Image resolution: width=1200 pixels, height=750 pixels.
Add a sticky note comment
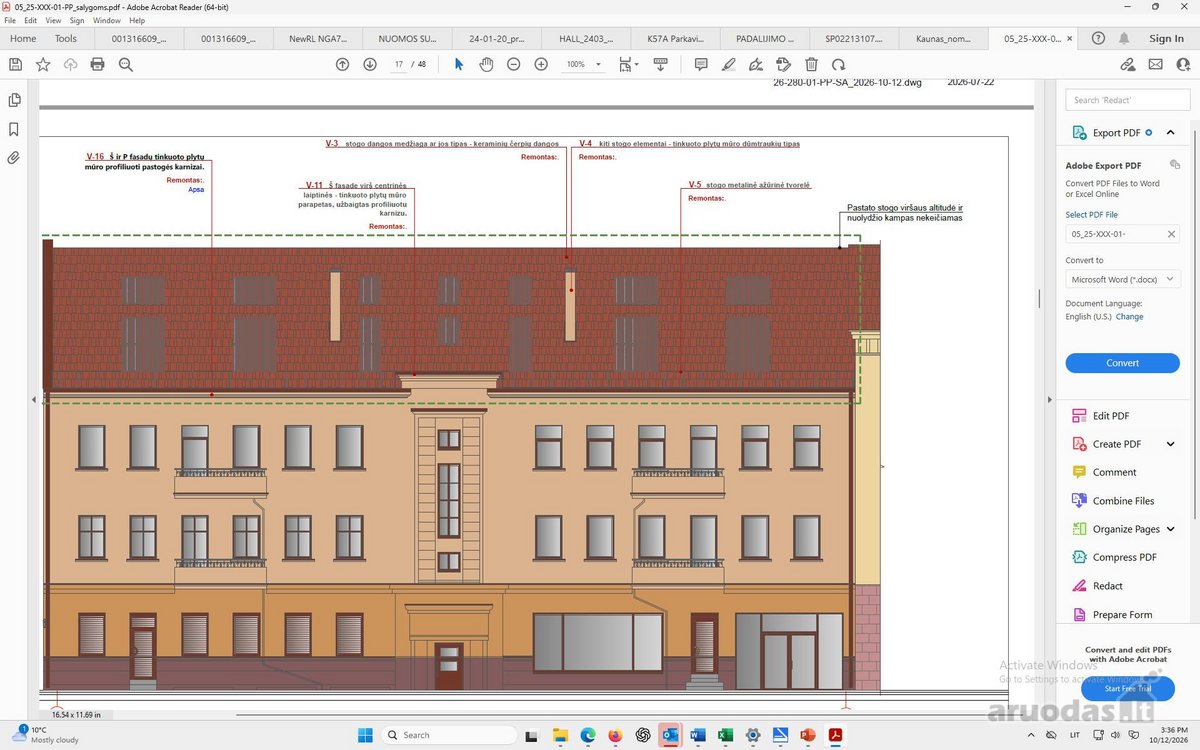[701, 64]
